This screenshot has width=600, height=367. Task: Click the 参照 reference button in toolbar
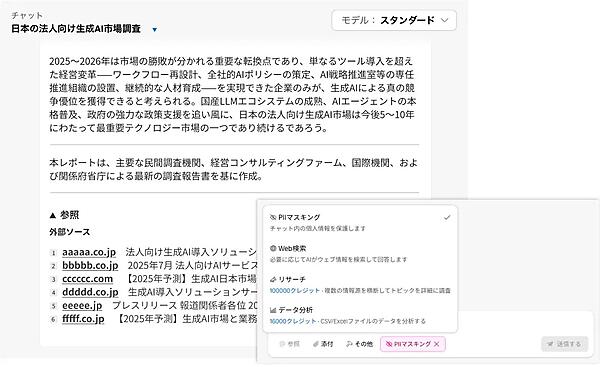pyautogui.click(x=290, y=344)
